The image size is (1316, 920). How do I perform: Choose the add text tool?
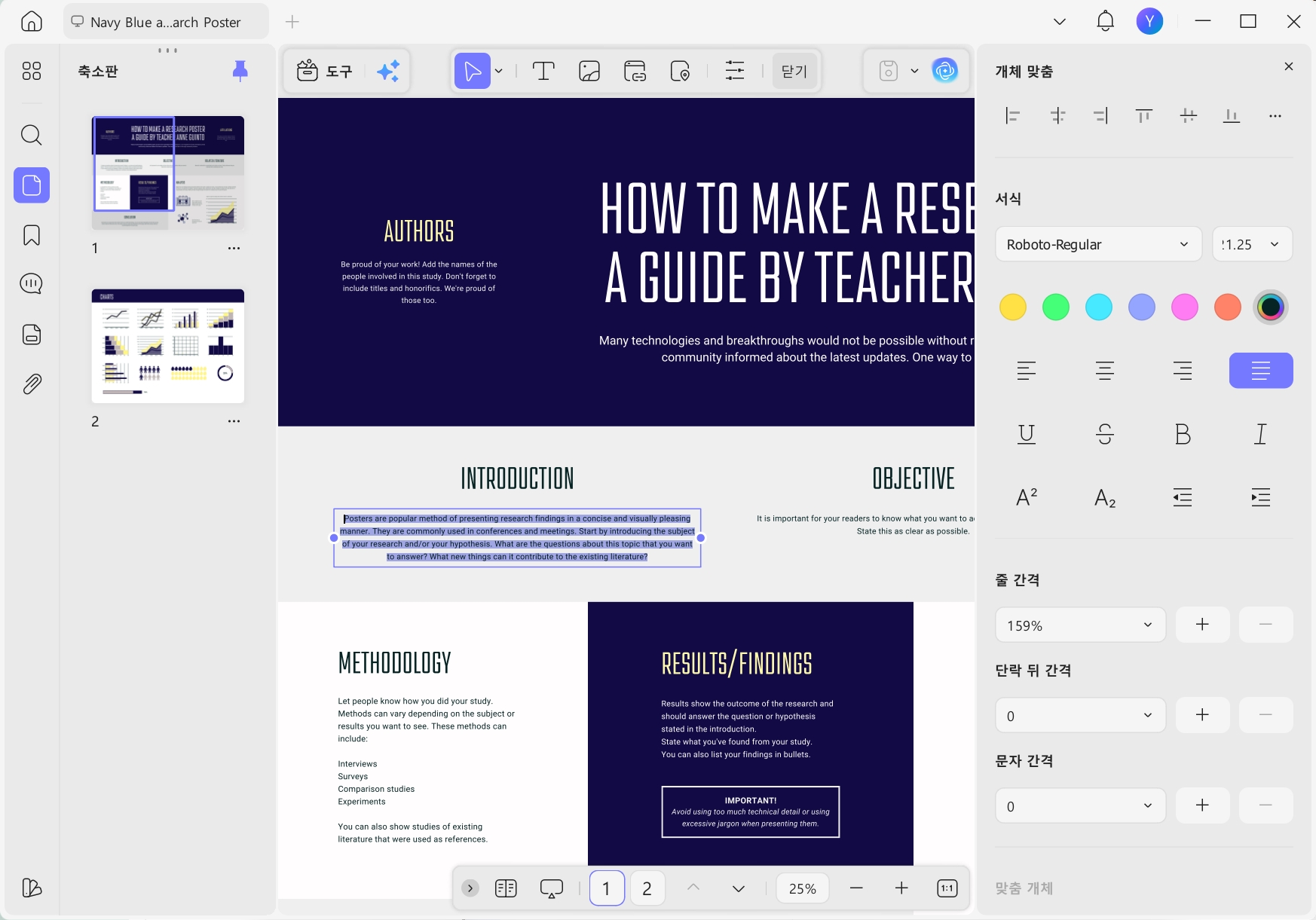[x=543, y=72]
